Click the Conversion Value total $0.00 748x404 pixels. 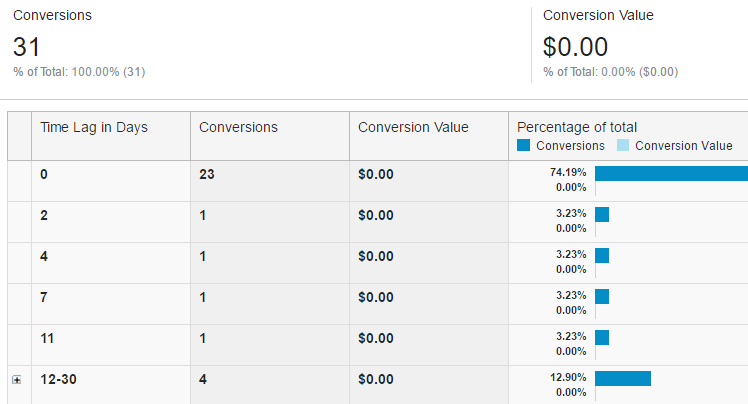pyautogui.click(x=575, y=46)
